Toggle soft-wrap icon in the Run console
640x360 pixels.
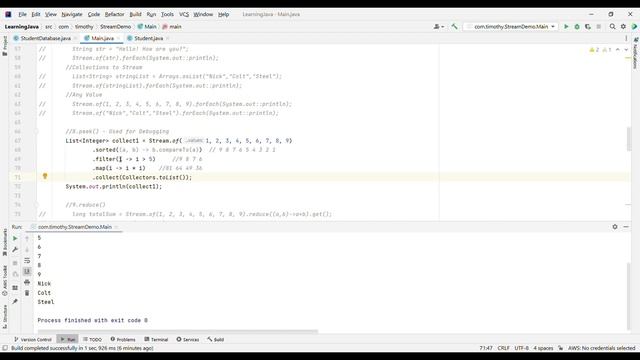tap(27, 260)
